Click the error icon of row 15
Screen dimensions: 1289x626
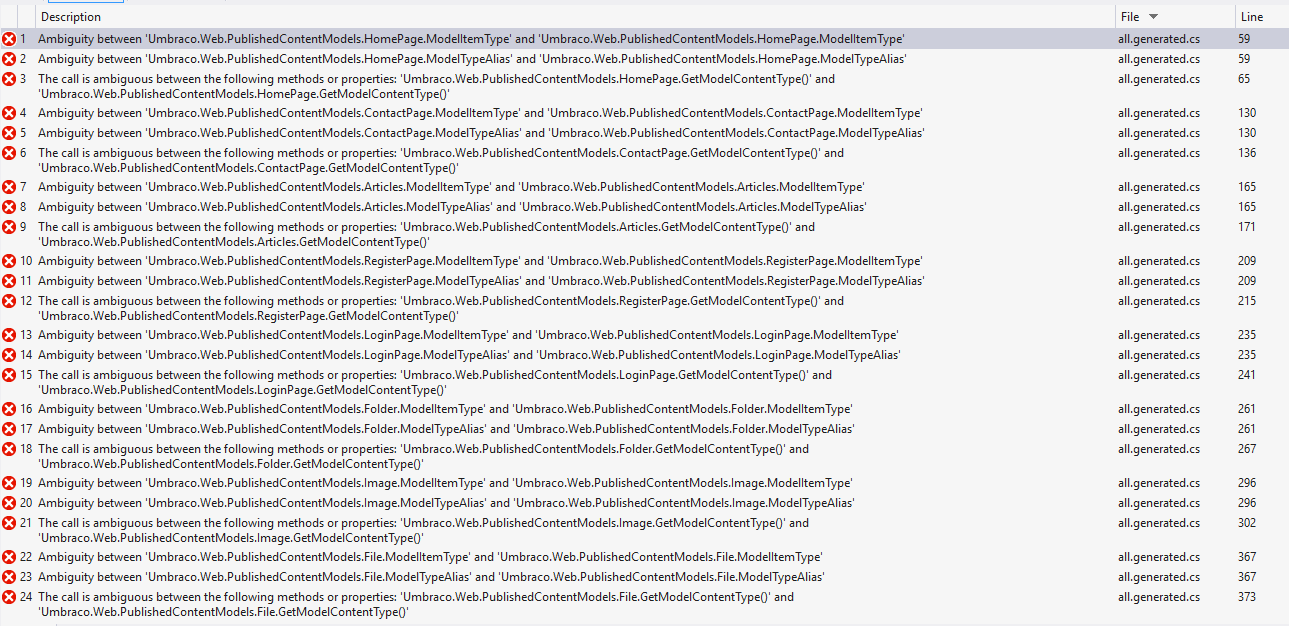coord(9,375)
